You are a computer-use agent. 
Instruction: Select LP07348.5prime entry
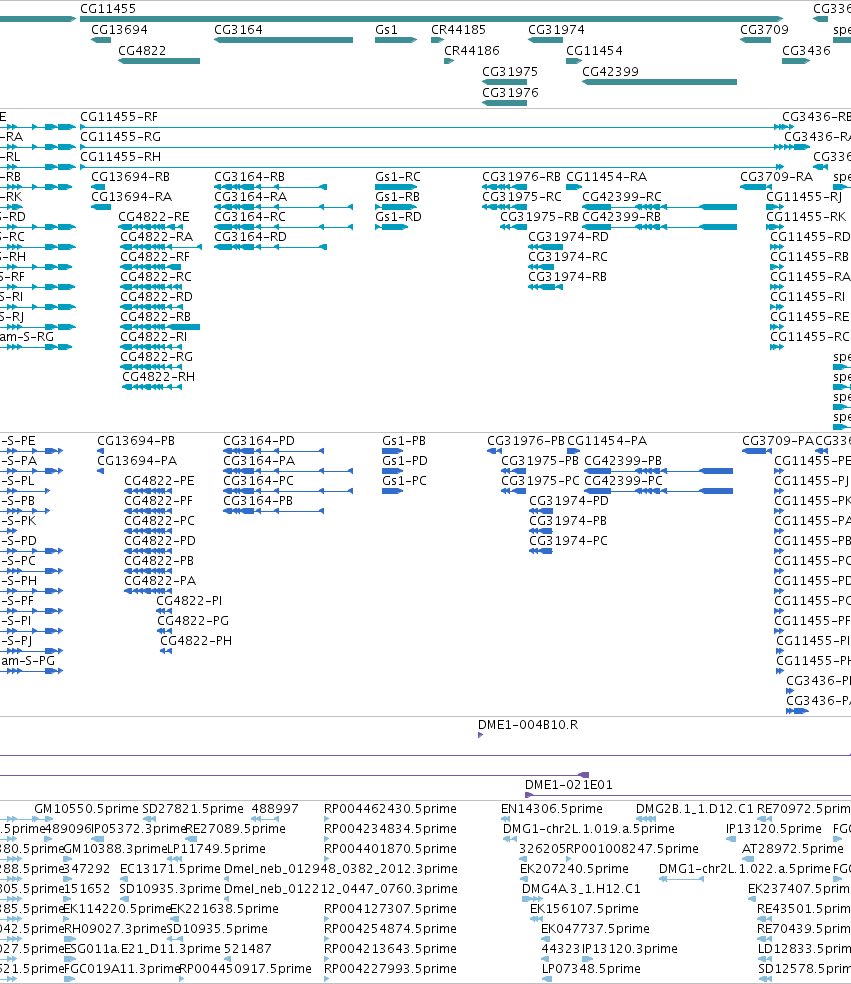pyautogui.click(x=591, y=969)
